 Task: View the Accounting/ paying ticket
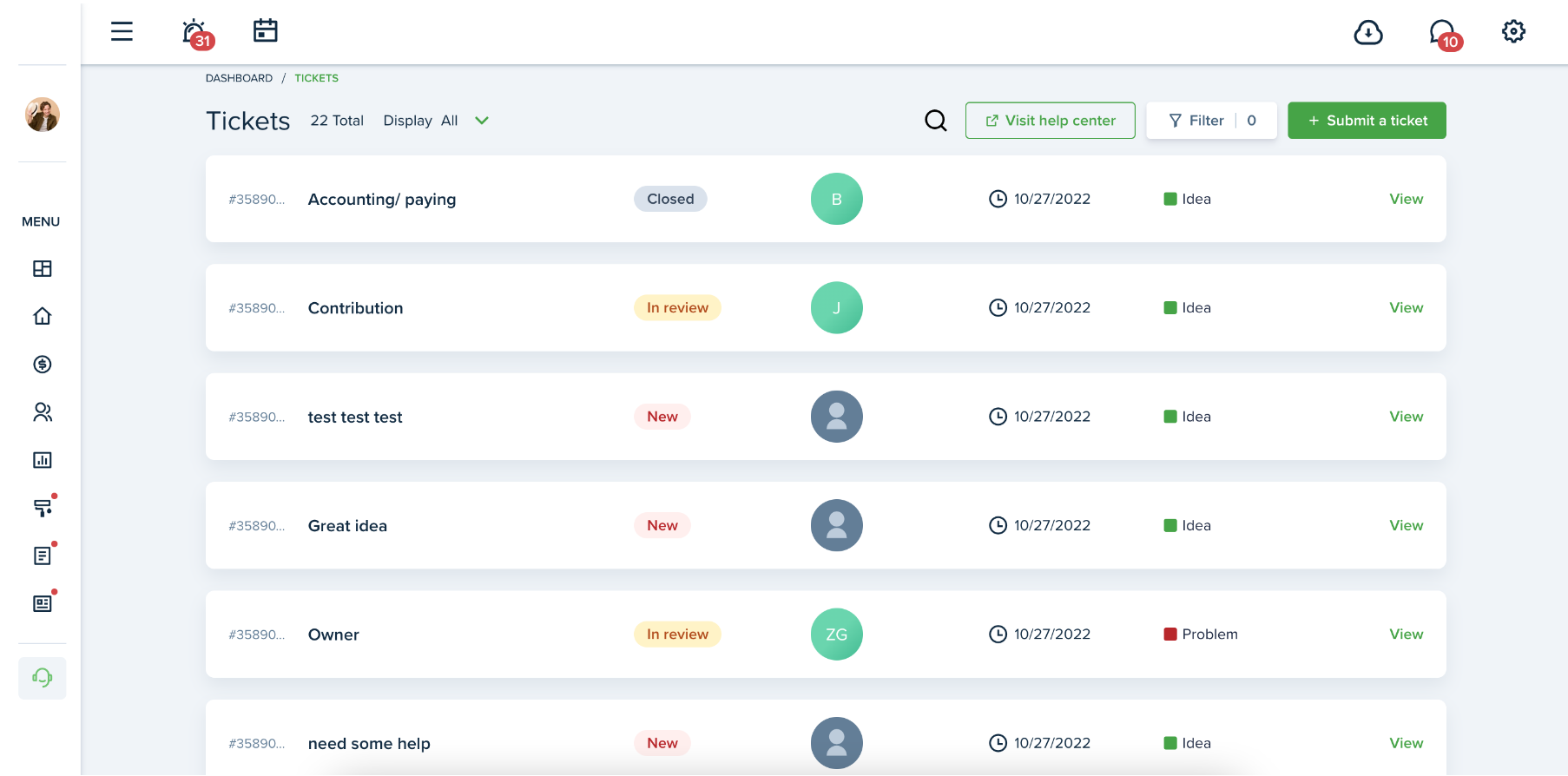[1406, 199]
